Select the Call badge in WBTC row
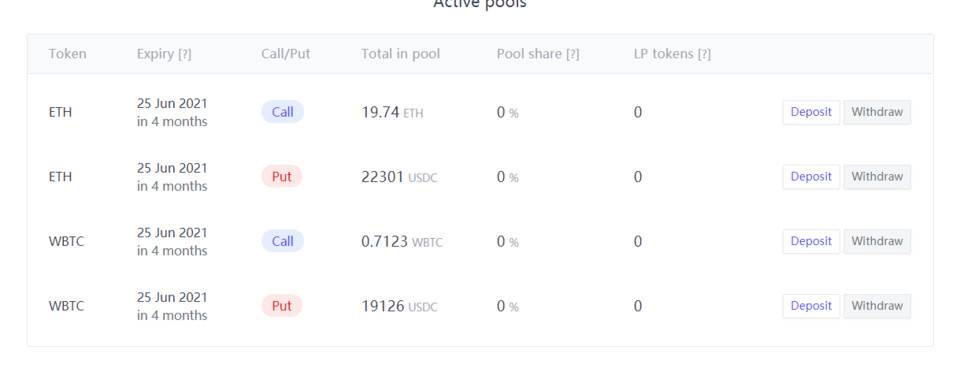Viewport: 960px width, 372px height. coord(282,241)
